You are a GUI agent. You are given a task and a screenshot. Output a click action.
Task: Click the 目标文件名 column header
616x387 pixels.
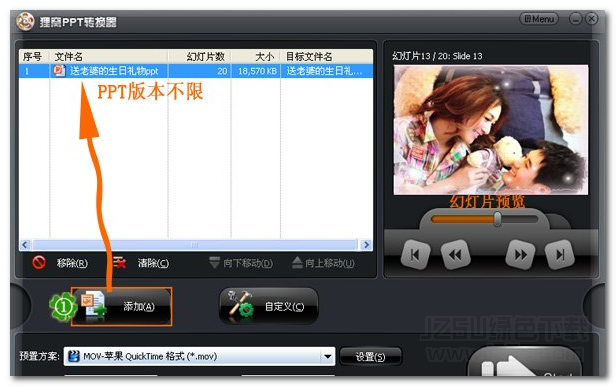click(327, 57)
